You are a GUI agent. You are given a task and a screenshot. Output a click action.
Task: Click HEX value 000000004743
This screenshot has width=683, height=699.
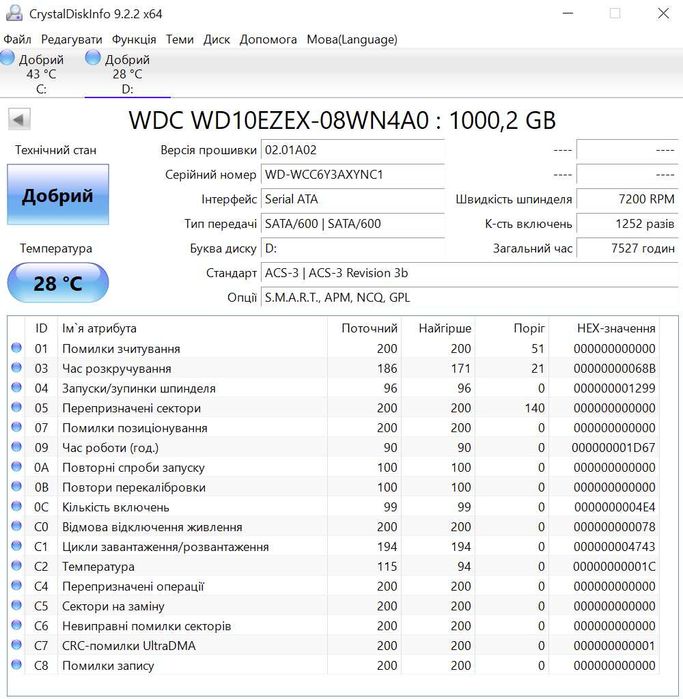(614, 546)
